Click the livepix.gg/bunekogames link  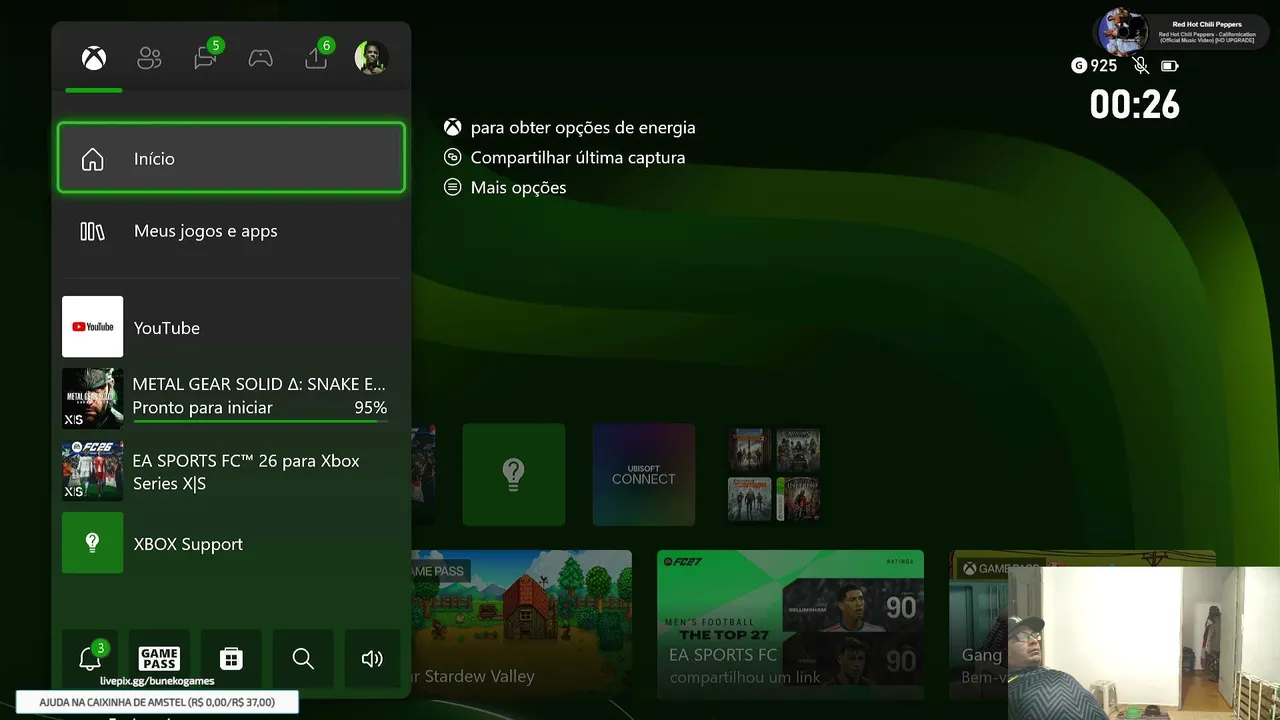[x=157, y=681]
